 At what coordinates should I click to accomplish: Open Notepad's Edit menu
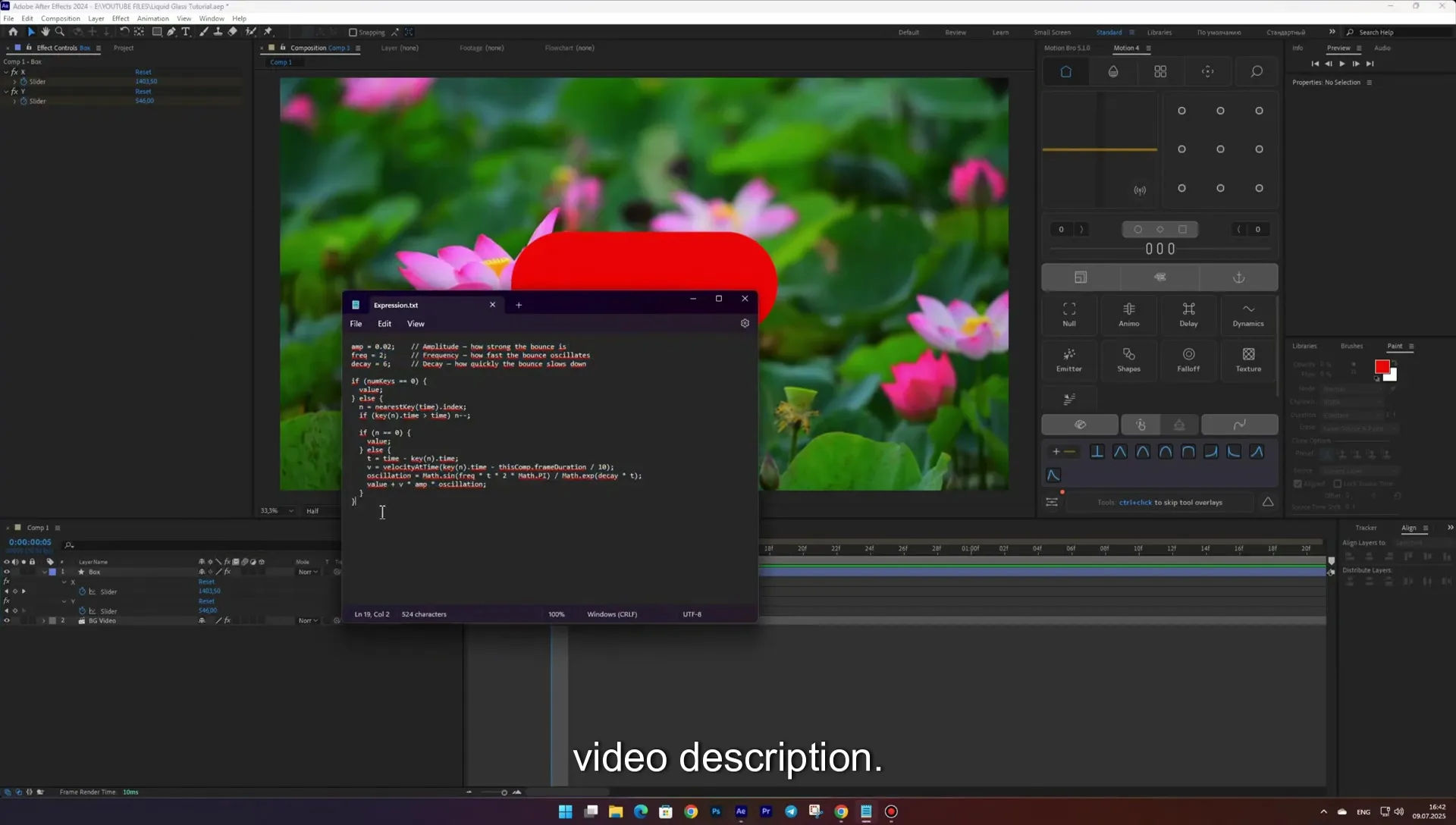click(384, 324)
